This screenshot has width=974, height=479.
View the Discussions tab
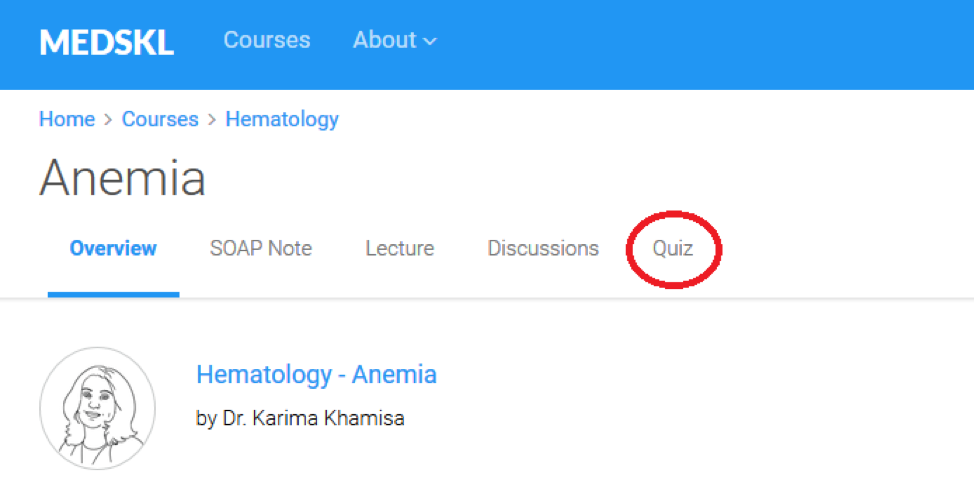click(x=543, y=249)
